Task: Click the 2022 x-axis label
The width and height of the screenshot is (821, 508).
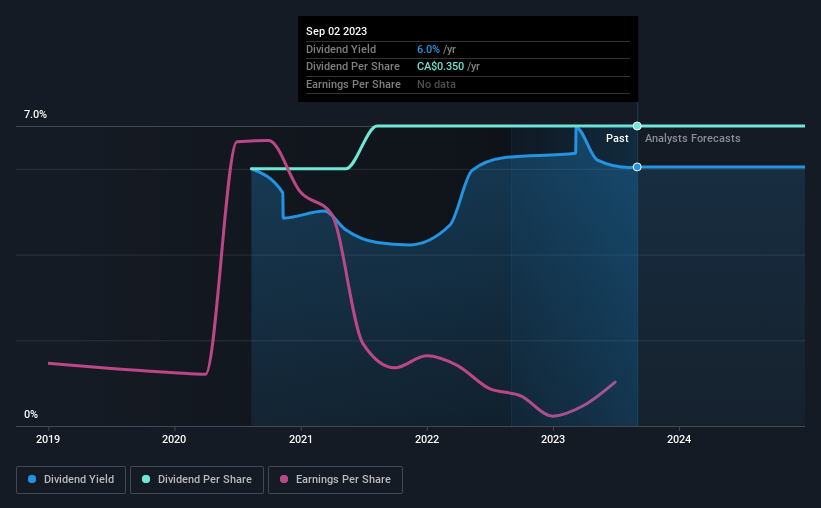Action: tap(427, 439)
